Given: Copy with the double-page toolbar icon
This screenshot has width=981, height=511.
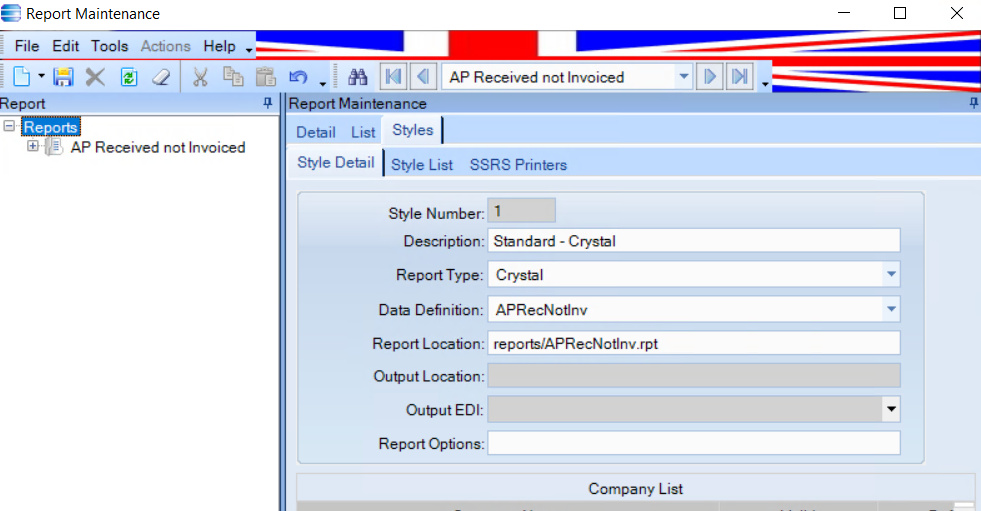Looking at the screenshot, I should pos(233,77).
